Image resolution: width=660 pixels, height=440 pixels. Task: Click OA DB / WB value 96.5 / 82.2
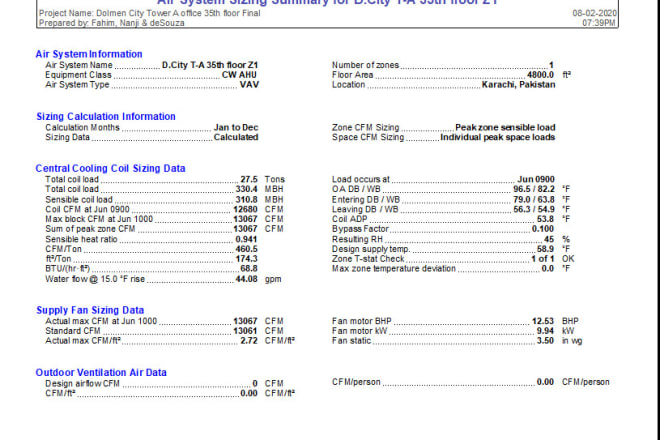point(534,189)
